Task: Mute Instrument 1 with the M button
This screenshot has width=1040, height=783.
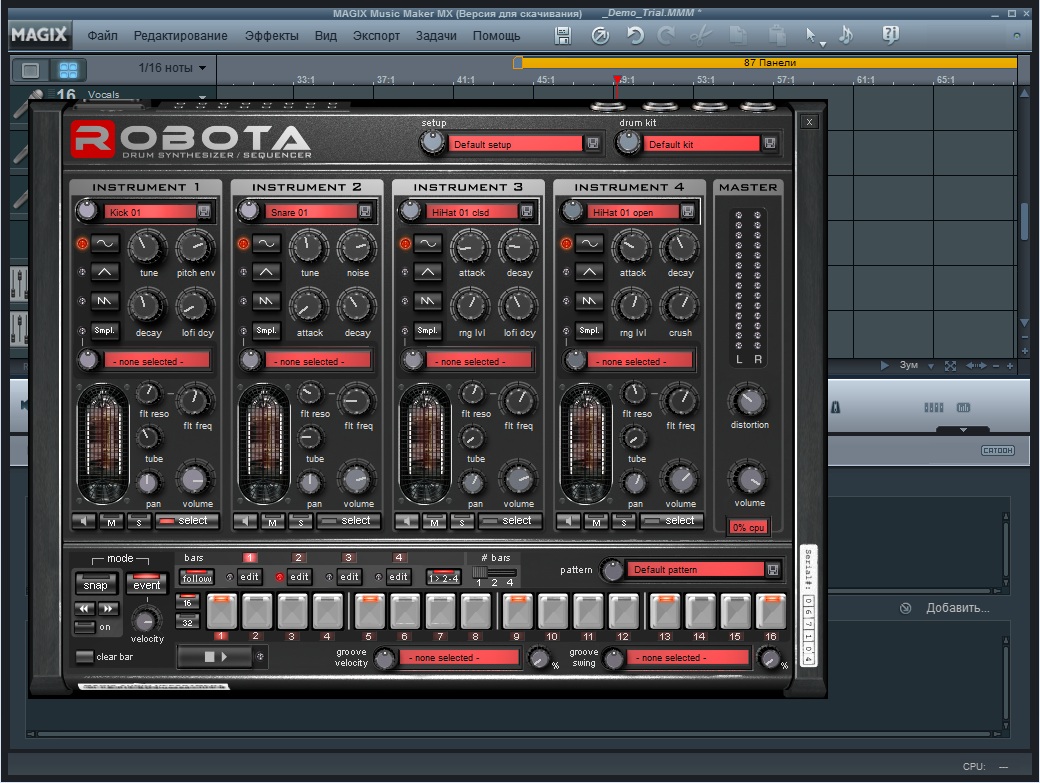Action: [111, 522]
